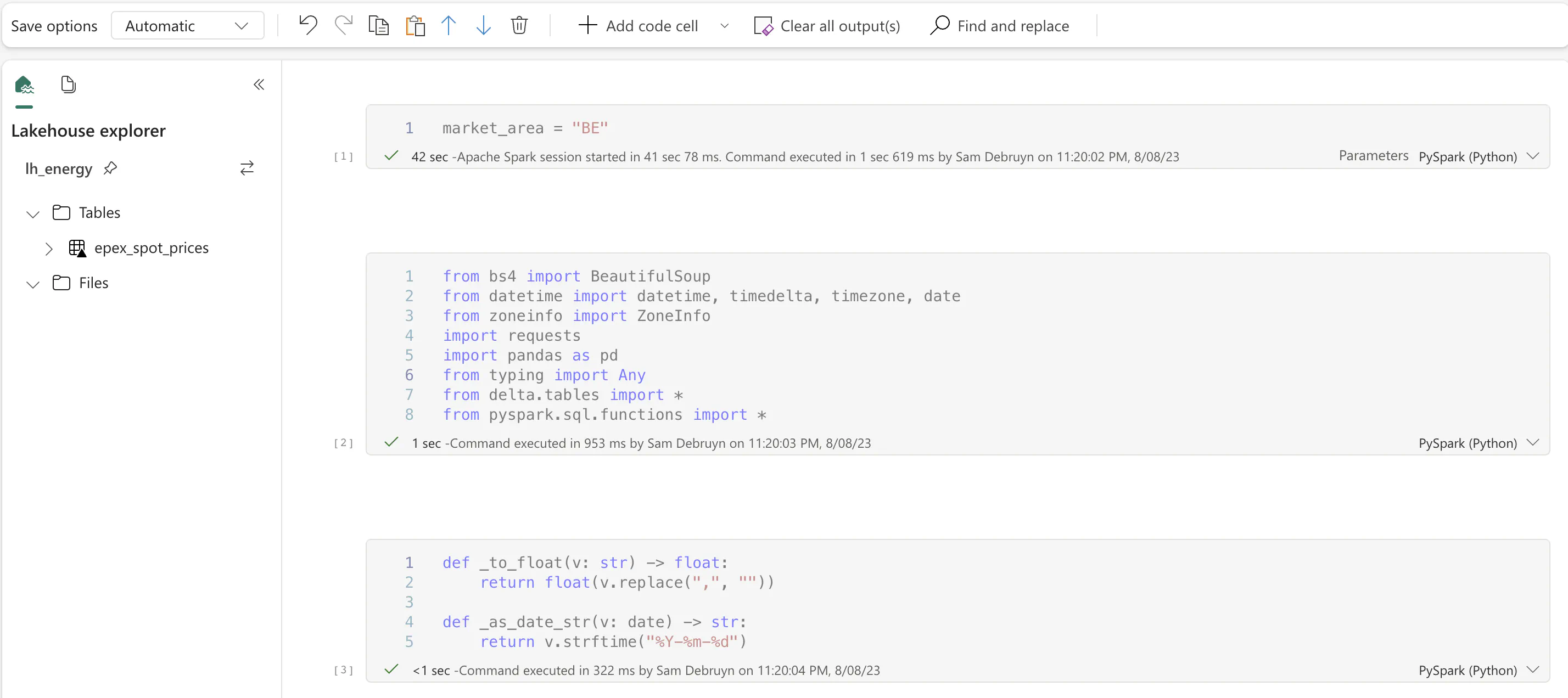Unpin the lh_energy lakehouse
The height and width of the screenshot is (698, 1568).
point(111,168)
